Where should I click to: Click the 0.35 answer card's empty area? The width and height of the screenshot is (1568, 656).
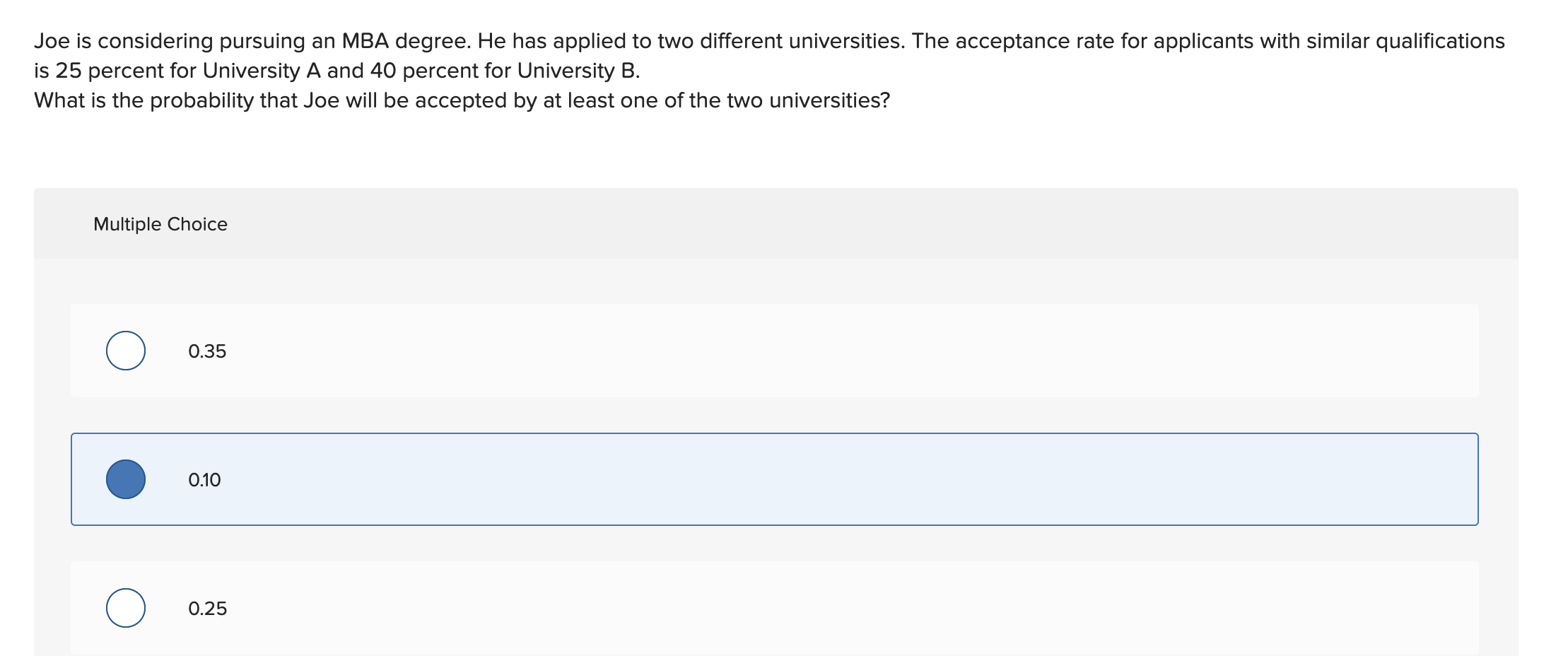[848, 351]
